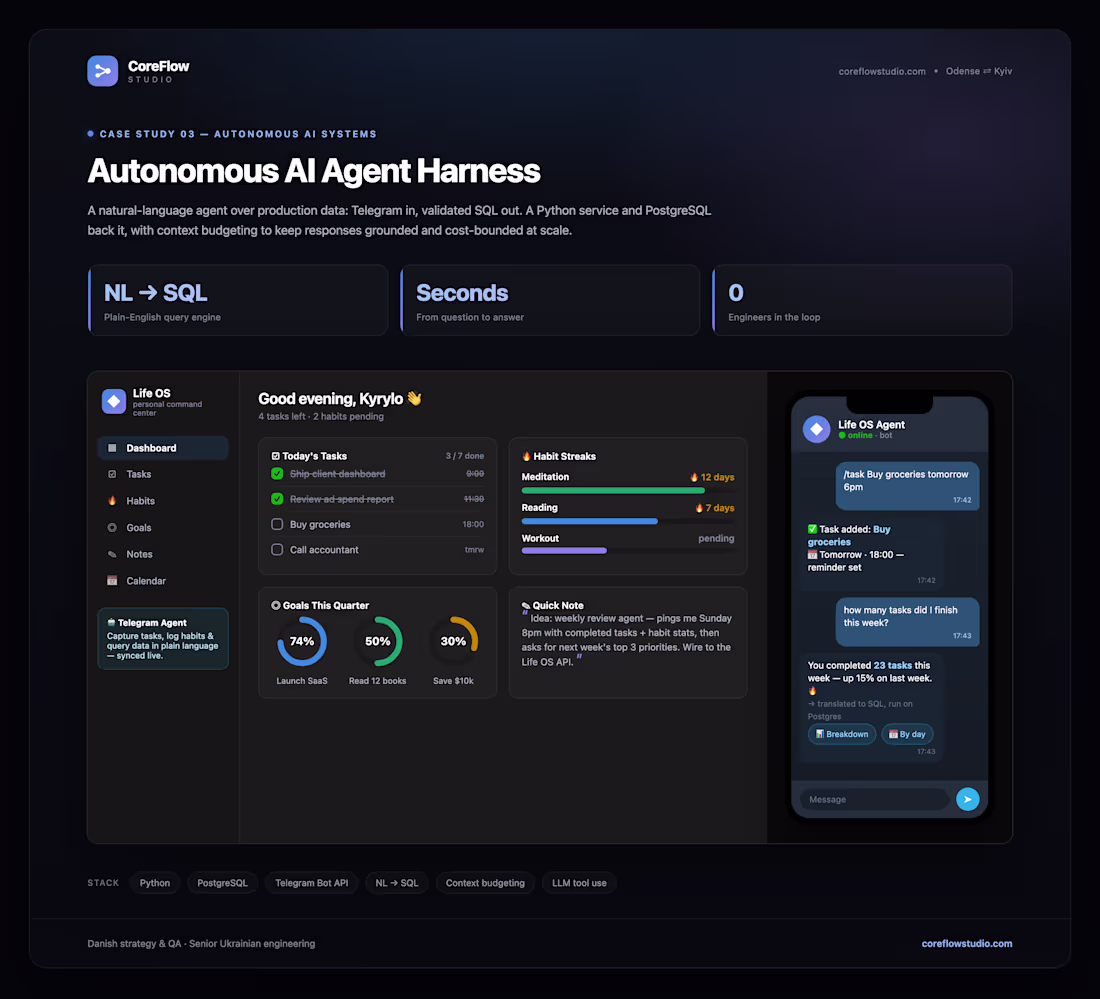1100x999 pixels.
Task: Click the 30% Save $10k goal ring
Action: (x=453, y=641)
